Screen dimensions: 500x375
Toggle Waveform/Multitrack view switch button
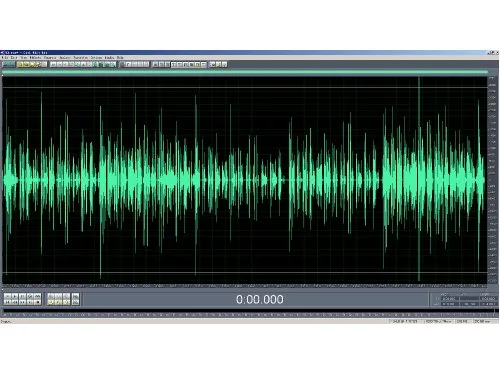pyautogui.click(x=9, y=64)
